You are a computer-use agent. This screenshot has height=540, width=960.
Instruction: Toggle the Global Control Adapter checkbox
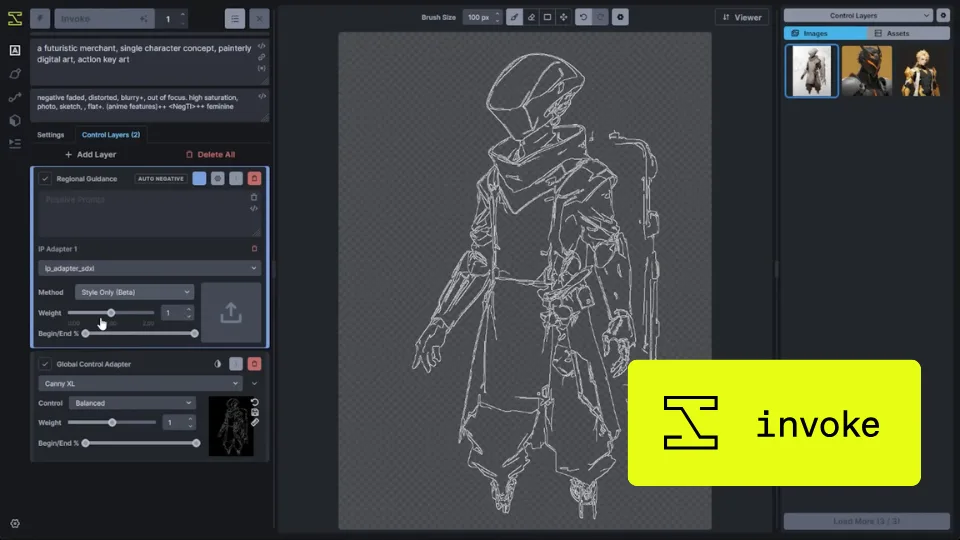pyautogui.click(x=45, y=364)
